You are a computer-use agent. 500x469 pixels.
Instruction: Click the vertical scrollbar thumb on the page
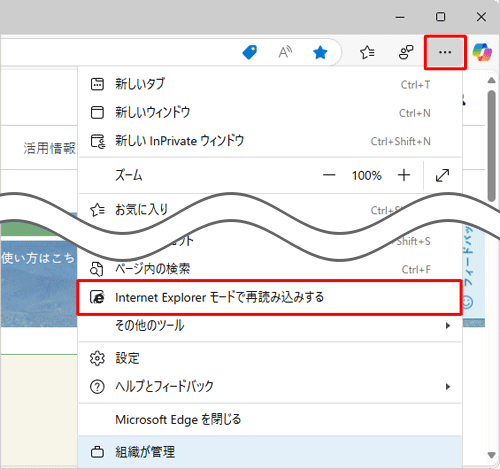click(491, 146)
